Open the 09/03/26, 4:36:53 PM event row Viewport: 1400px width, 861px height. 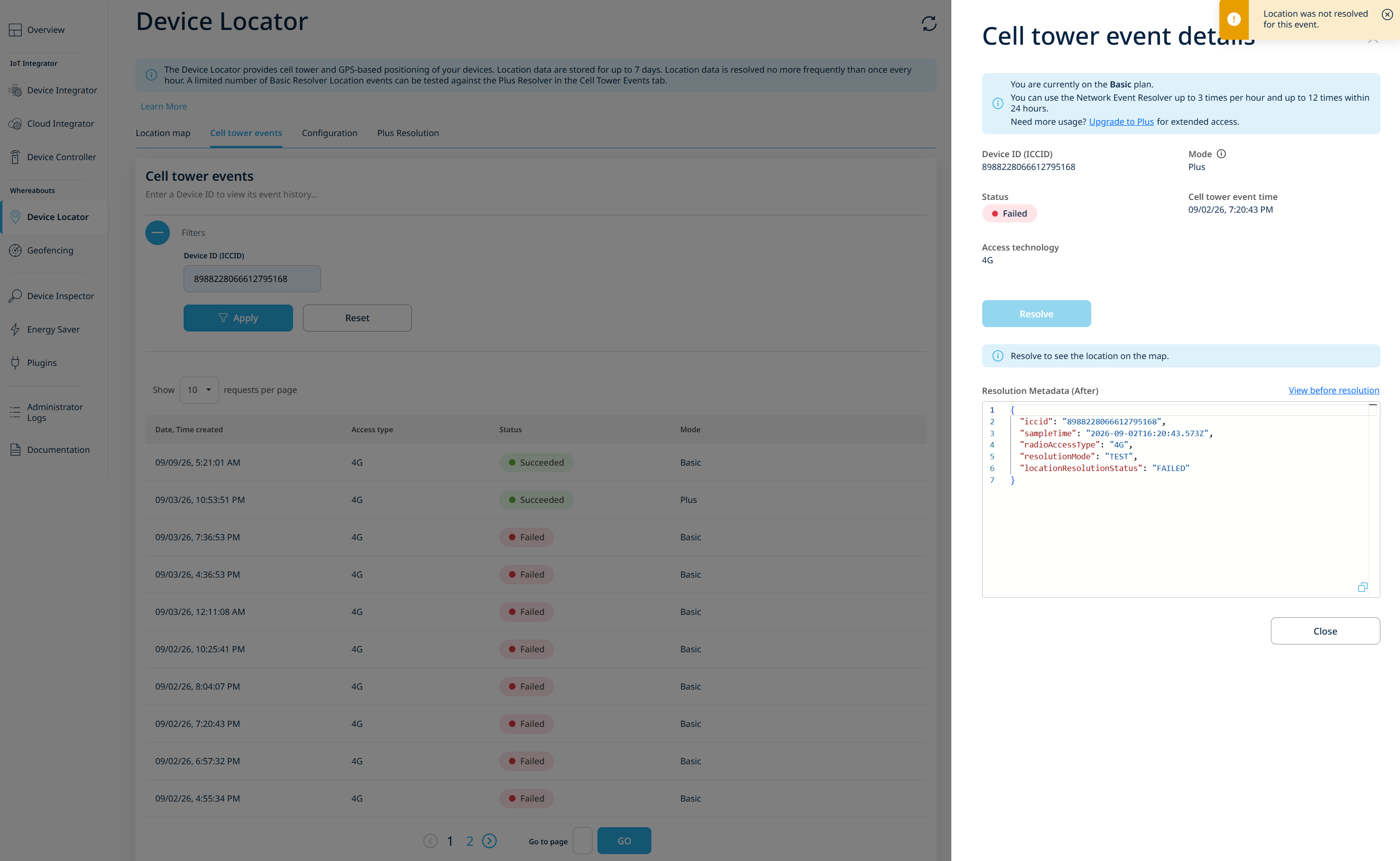536,575
